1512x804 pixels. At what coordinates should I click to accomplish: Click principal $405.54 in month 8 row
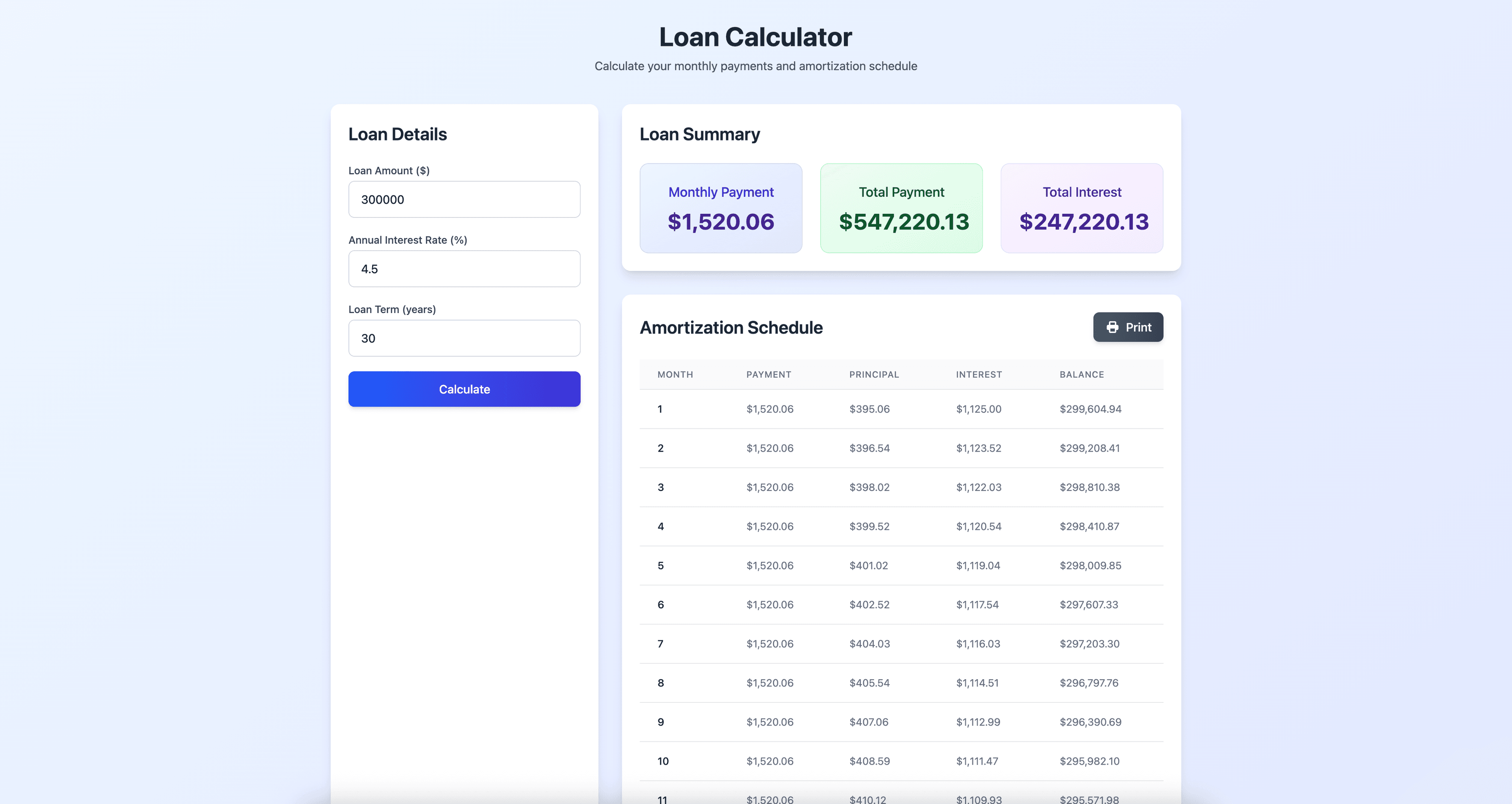point(869,683)
